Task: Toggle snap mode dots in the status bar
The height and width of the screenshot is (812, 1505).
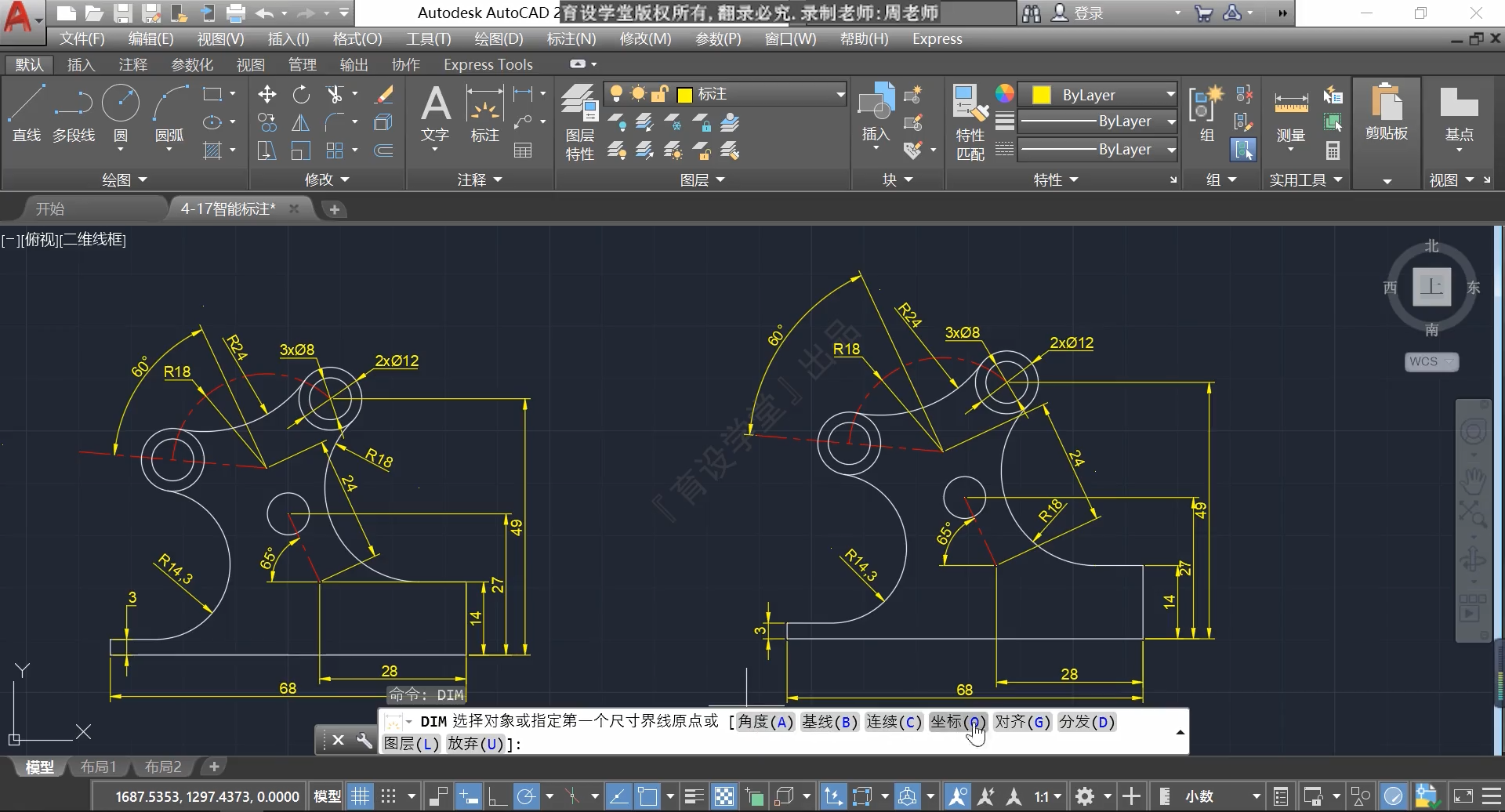Action: 388,796
